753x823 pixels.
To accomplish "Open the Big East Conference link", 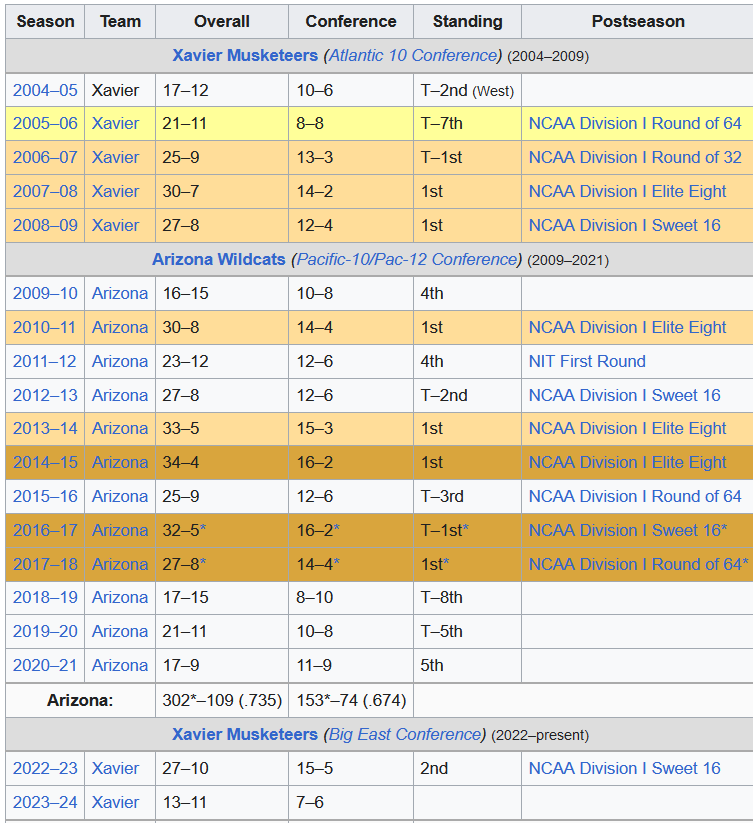I will coord(405,734).
